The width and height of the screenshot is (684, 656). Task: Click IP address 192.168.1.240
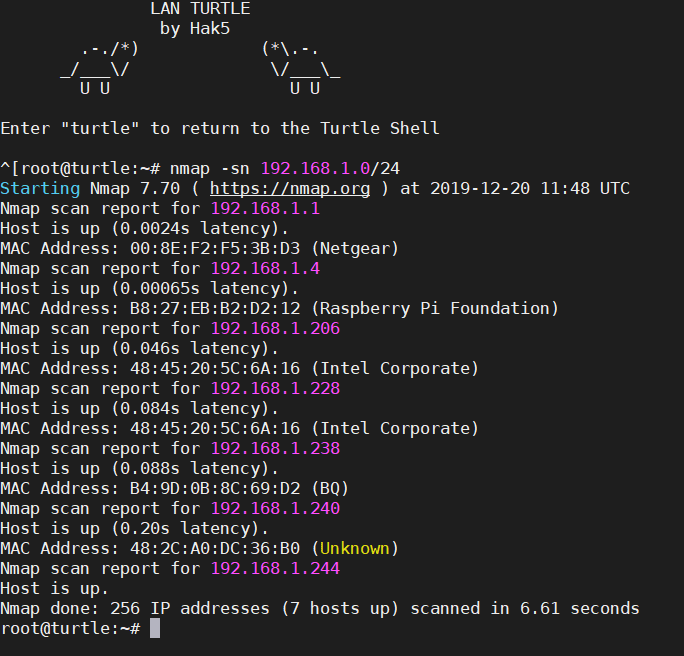tap(275, 509)
